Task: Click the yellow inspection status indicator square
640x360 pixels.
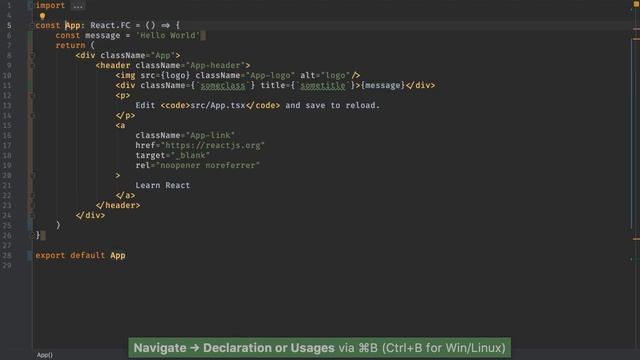Action: pyautogui.click(x=636, y=4)
